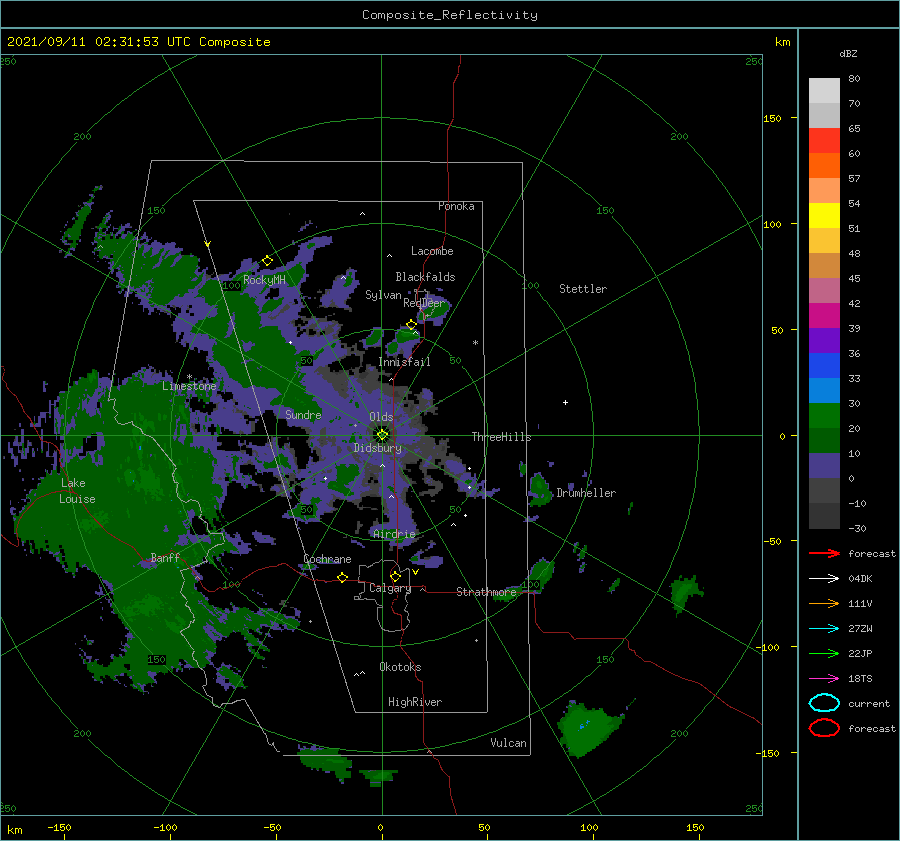
Task: Click the radar site marker at Olds
Action: [x=382, y=435]
